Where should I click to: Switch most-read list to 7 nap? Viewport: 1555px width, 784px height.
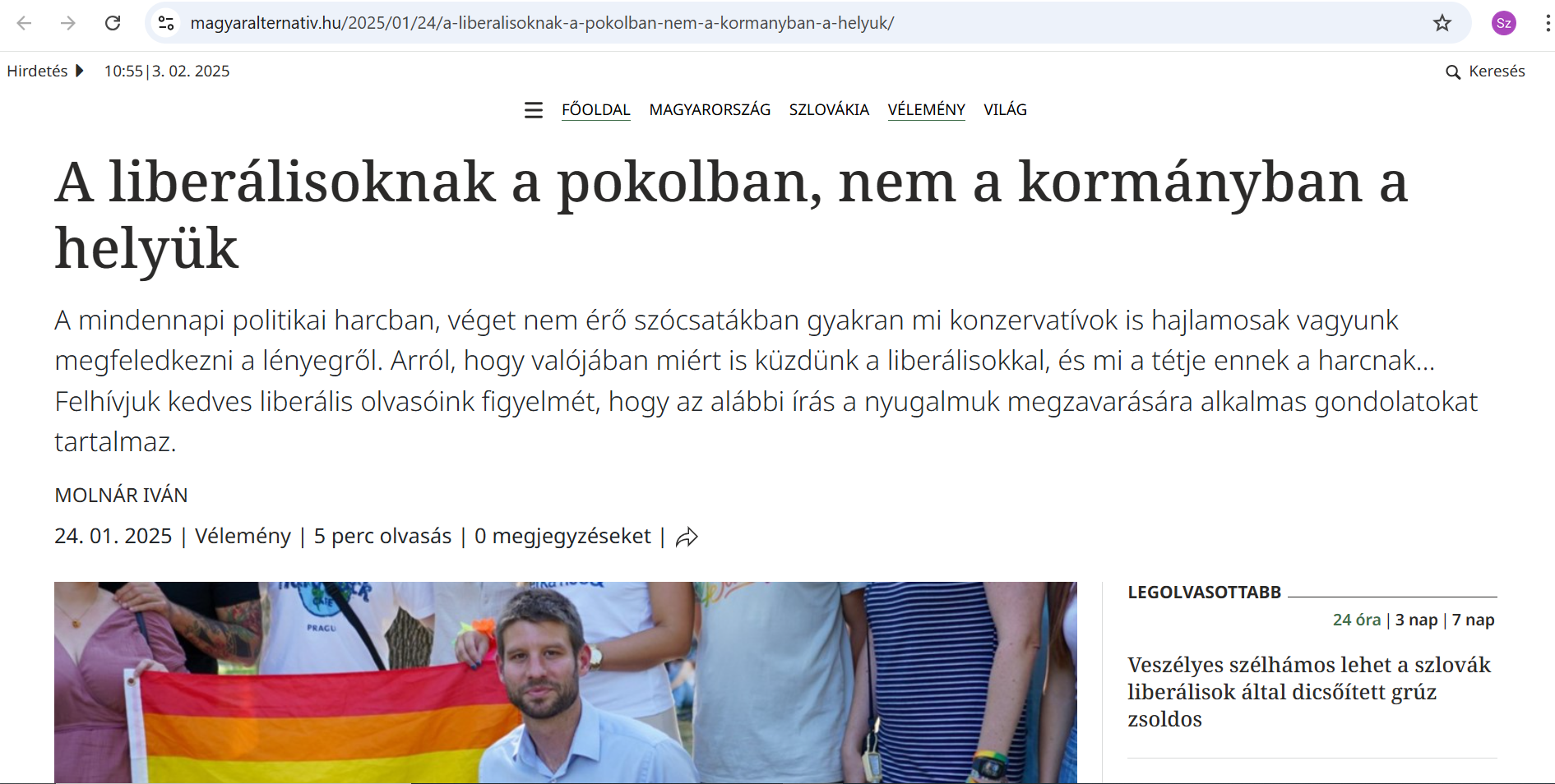[x=1473, y=620]
